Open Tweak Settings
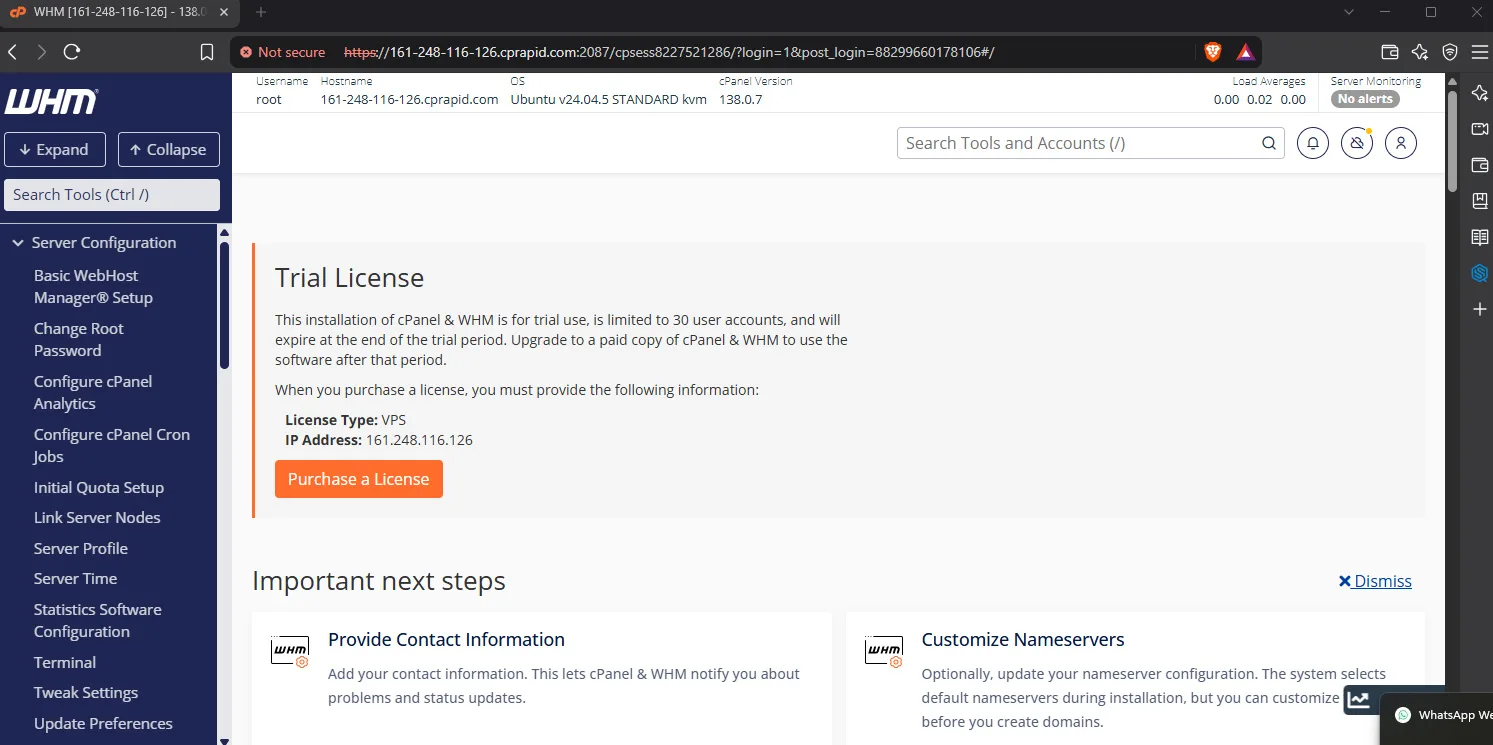 (86, 692)
